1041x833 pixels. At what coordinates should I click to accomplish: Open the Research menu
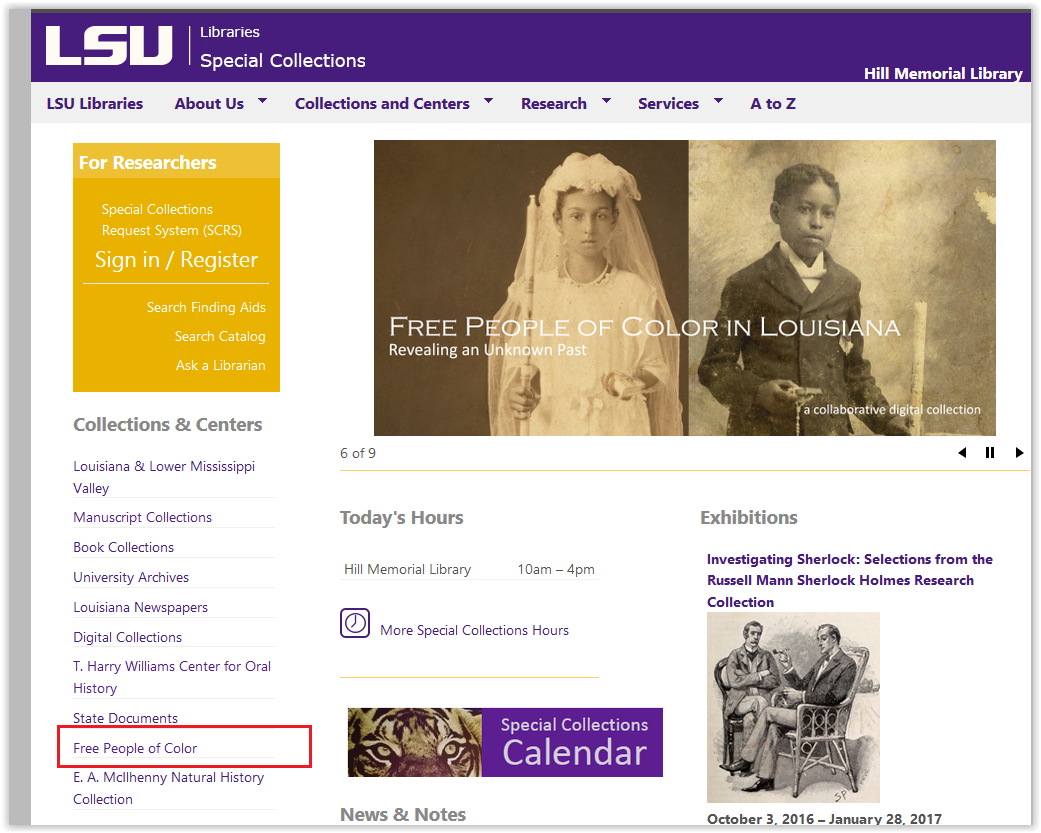point(554,104)
